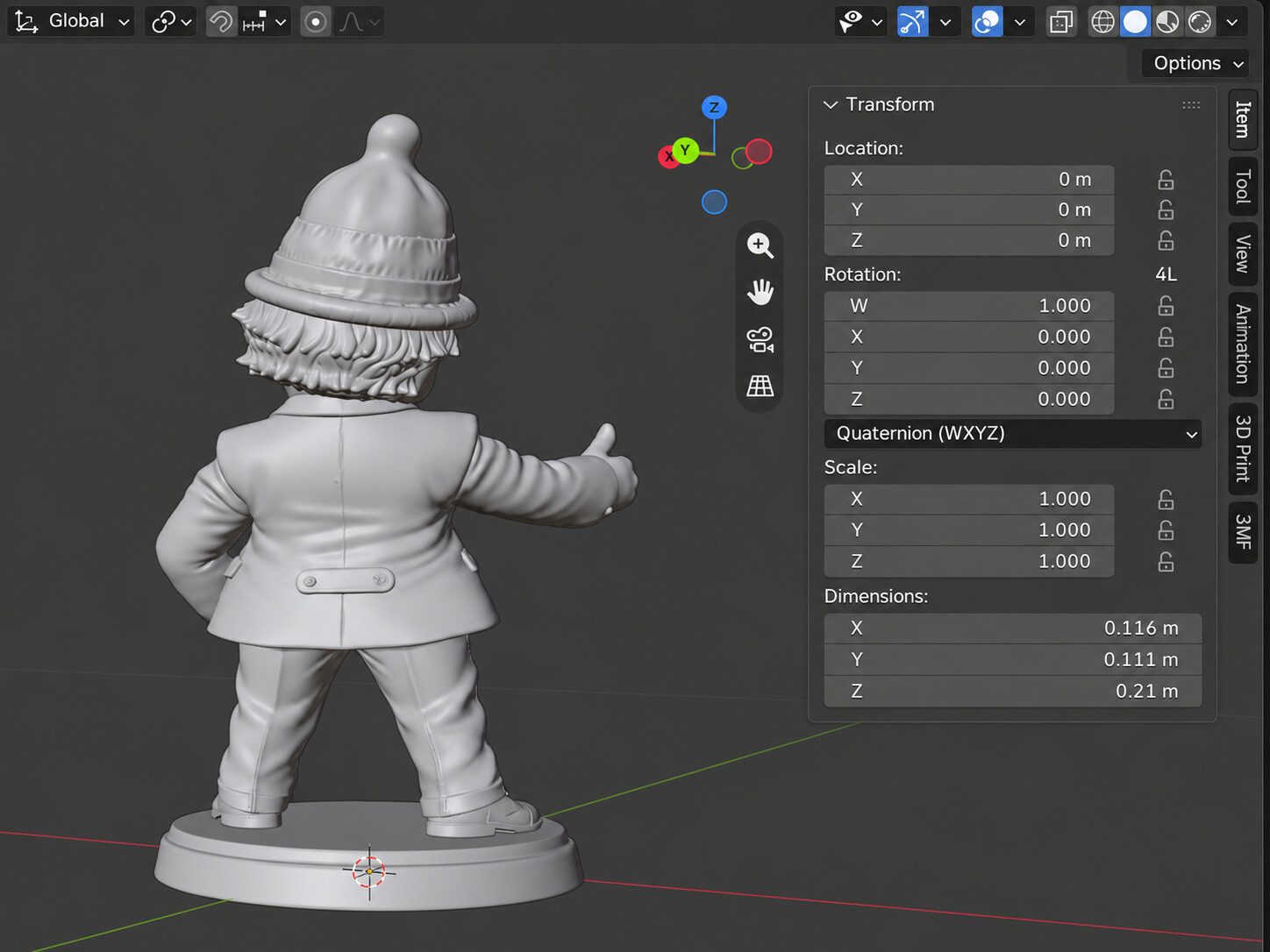Select the pan hand viewport icon
The image size is (1270, 952).
tap(760, 292)
